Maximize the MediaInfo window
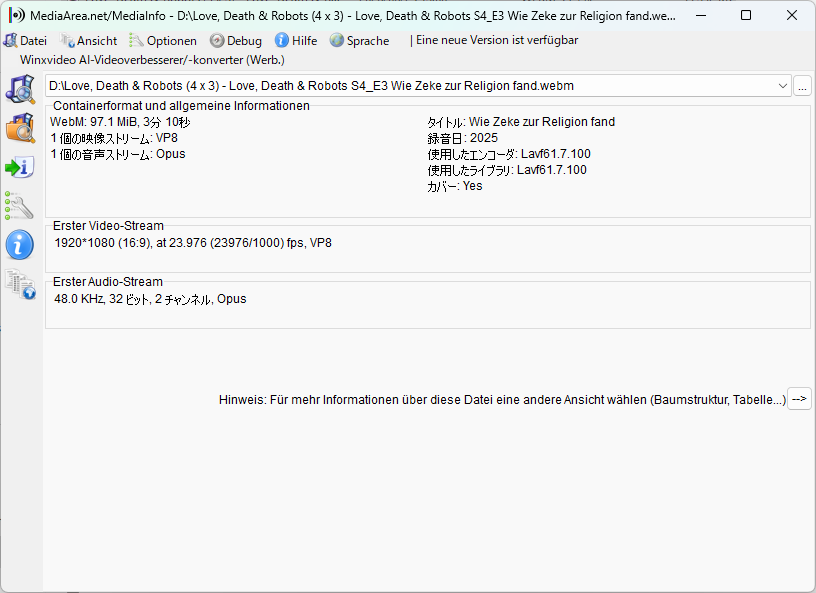 (x=746, y=15)
